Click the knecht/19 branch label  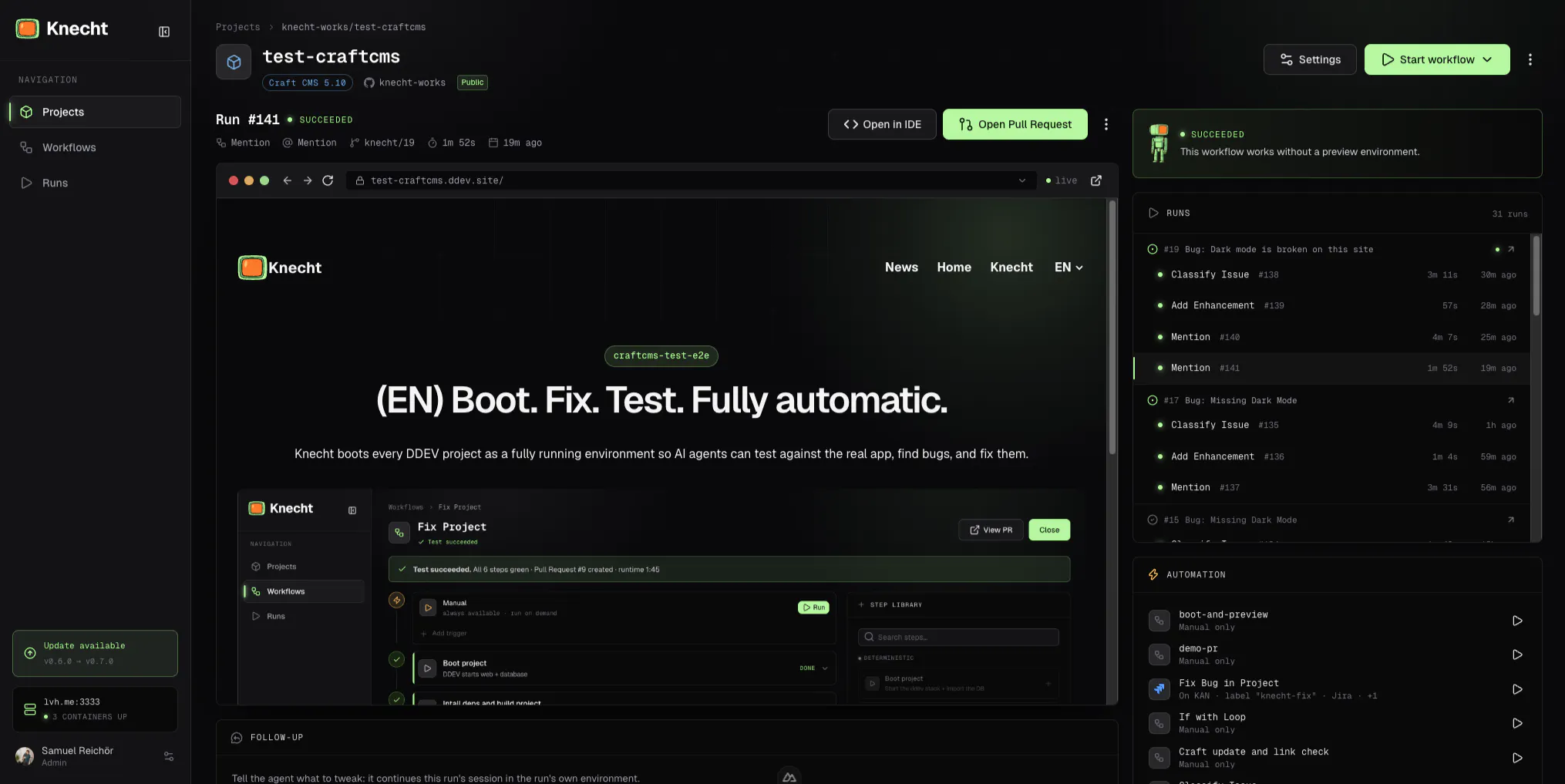click(x=382, y=143)
